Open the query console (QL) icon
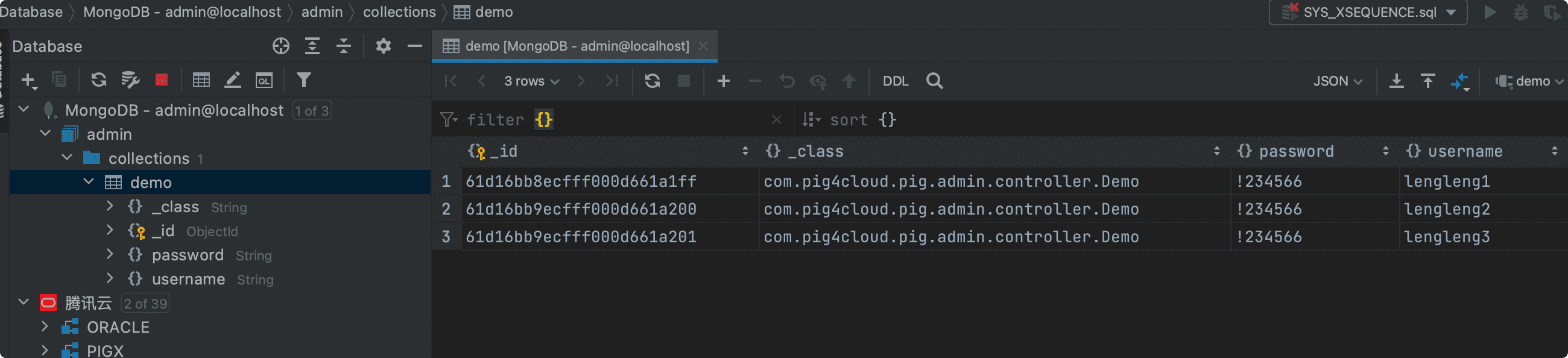 [264, 80]
